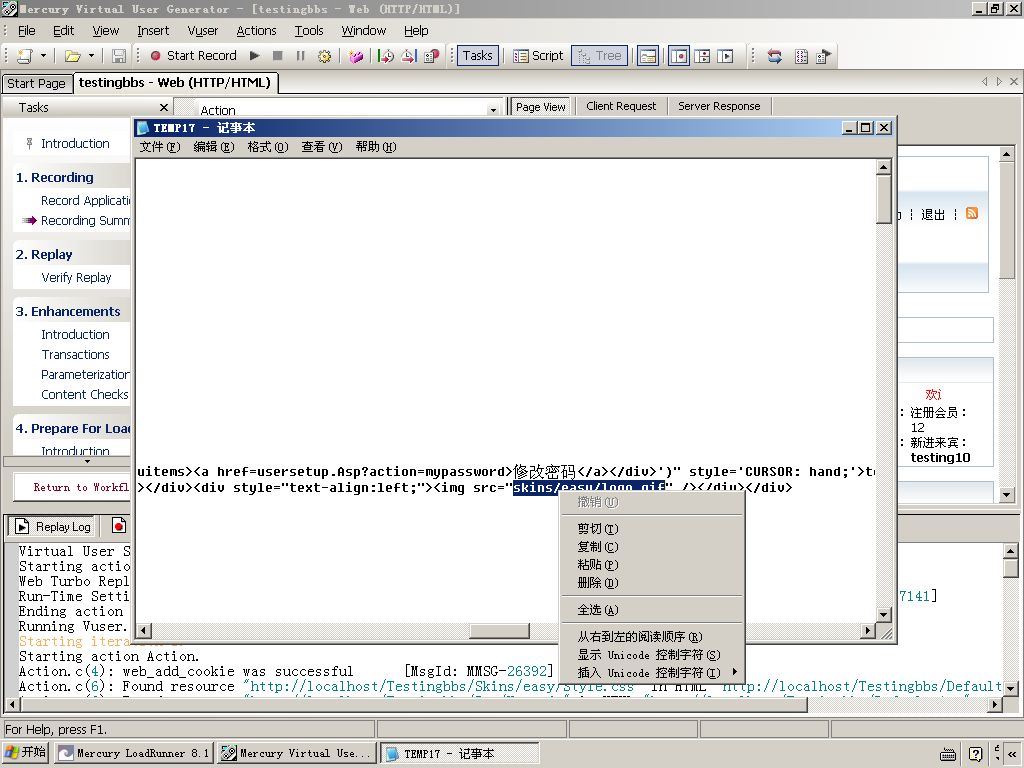This screenshot has width=1024, height=768.
Task: Expand the Open folder dropdown arrow
Action: pyautogui.click(x=91, y=56)
